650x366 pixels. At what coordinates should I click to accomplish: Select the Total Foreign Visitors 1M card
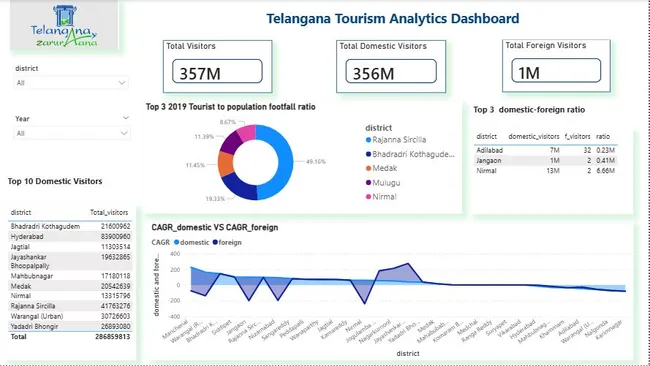click(556, 65)
